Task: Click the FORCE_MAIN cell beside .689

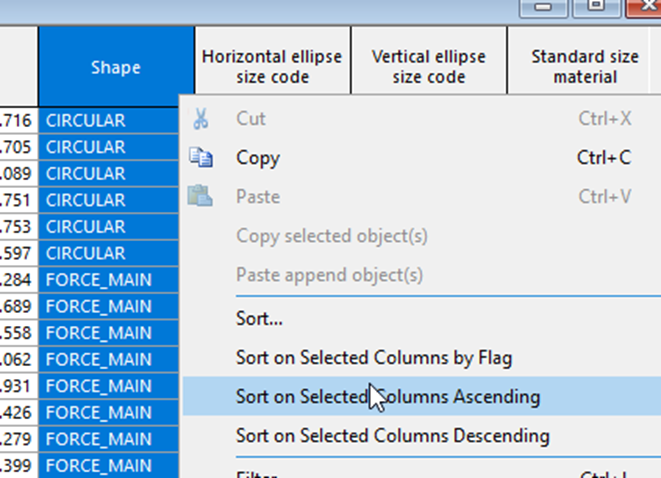Action: click(108, 306)
